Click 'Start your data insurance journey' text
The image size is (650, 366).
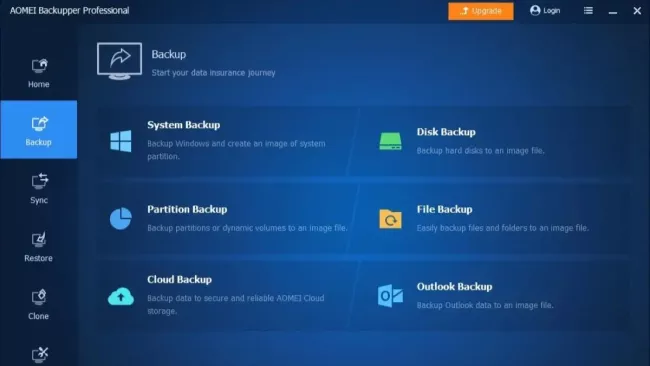213,73
